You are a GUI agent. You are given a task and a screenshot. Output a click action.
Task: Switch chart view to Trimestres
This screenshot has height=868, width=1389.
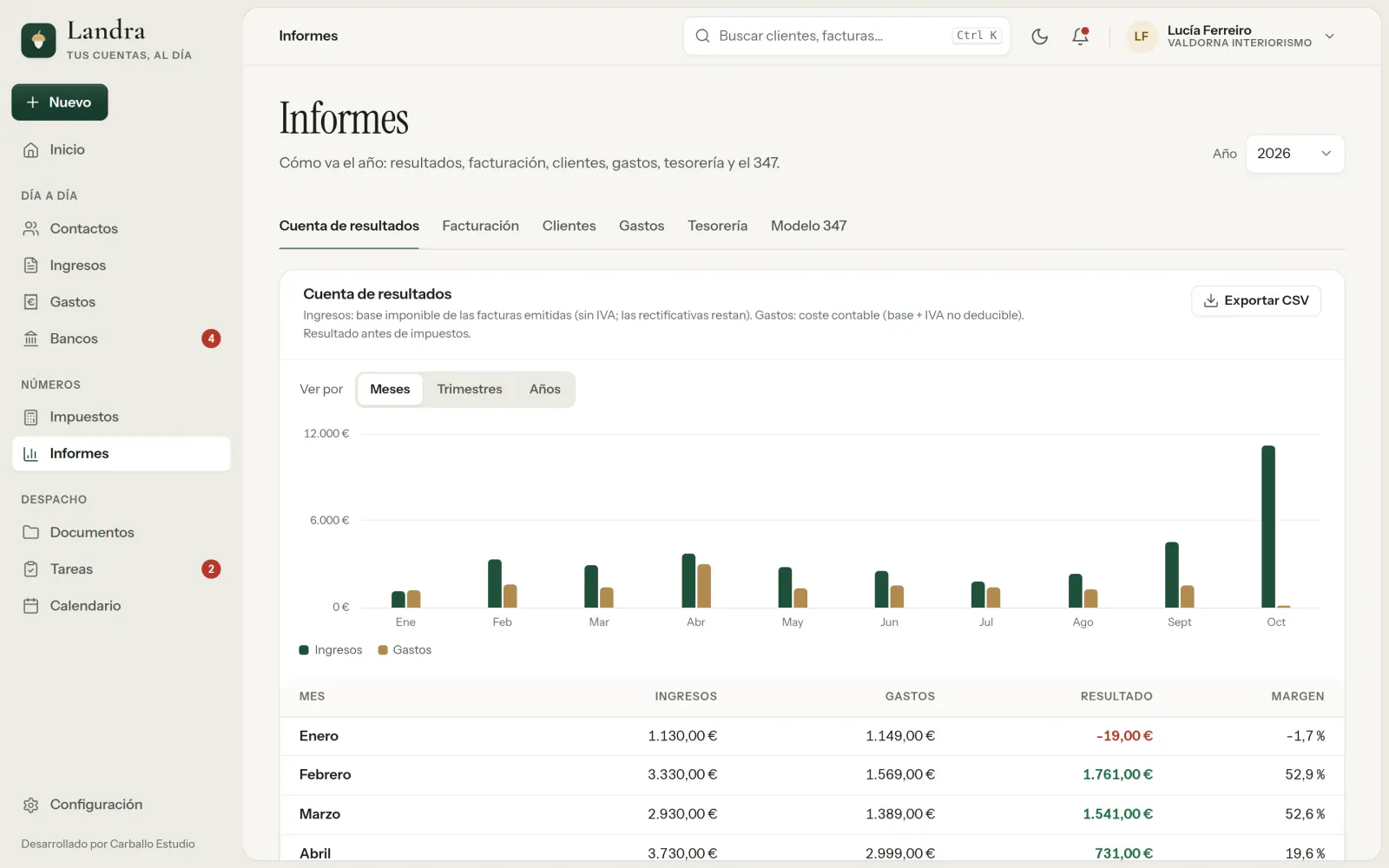point(470,390)
